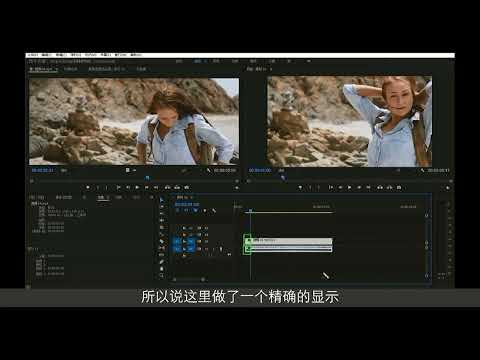Open the Source monitor button editor plus
Viewport: 480px width, 360px height.
point(237,188)
